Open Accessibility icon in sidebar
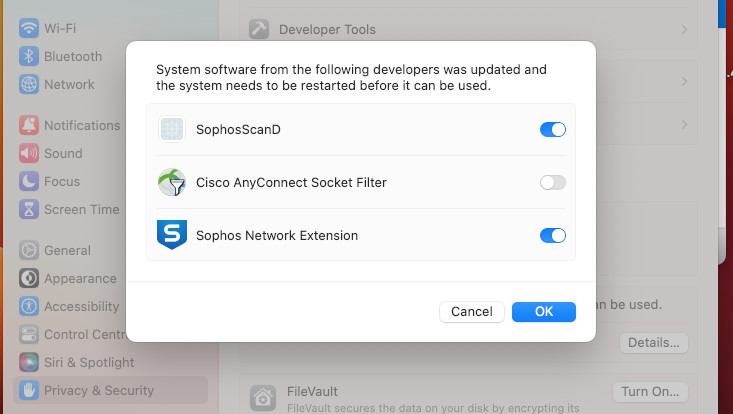The height and width of the screenshot is (414, 733). [29, 307]
